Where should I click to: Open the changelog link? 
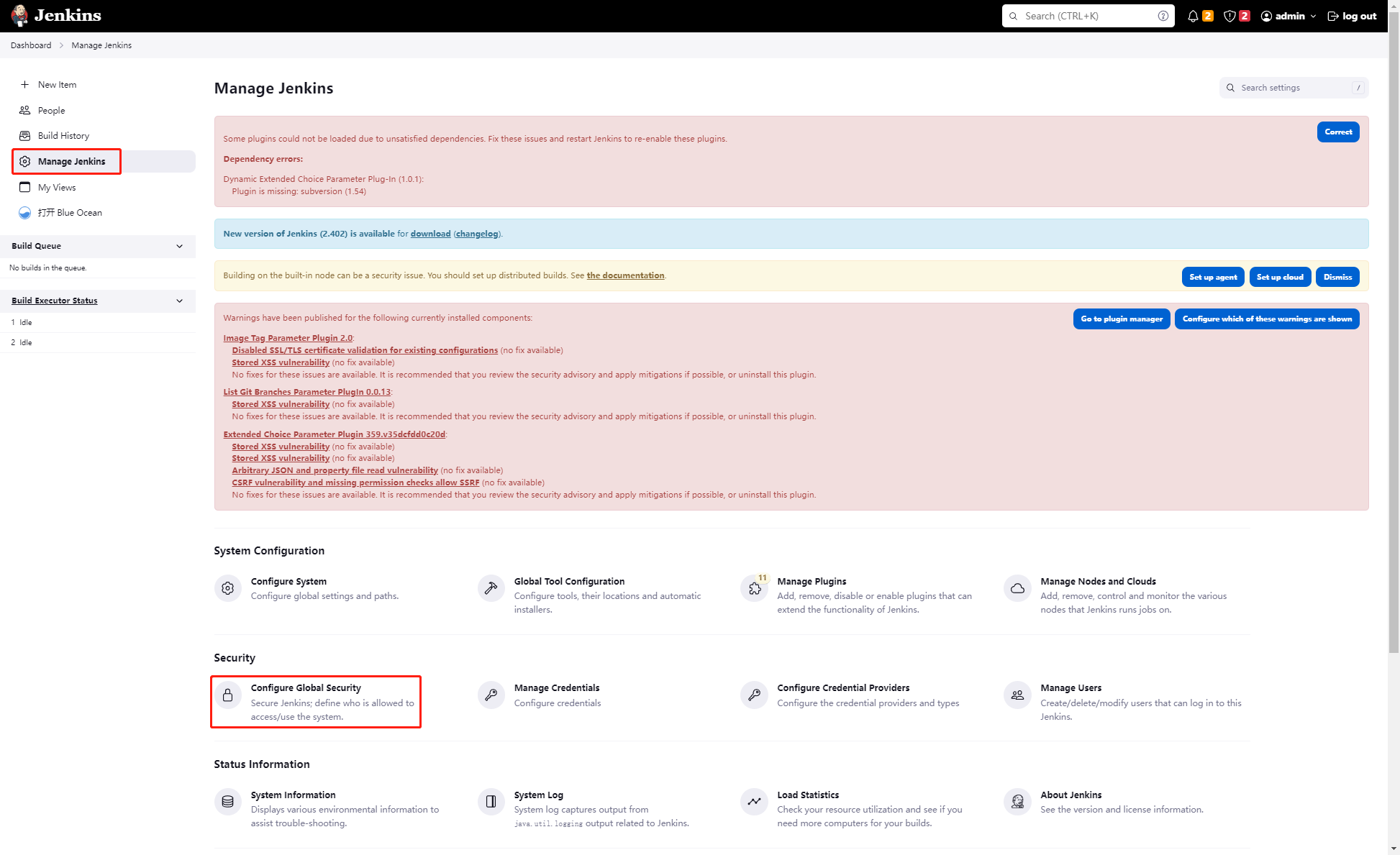[x=477, y=234]
